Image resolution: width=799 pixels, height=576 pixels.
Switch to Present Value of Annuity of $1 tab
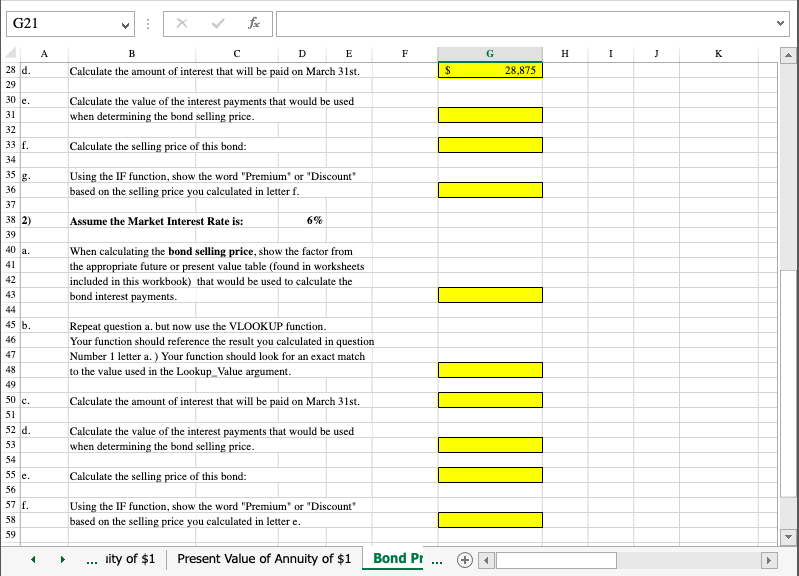[264, 559]
